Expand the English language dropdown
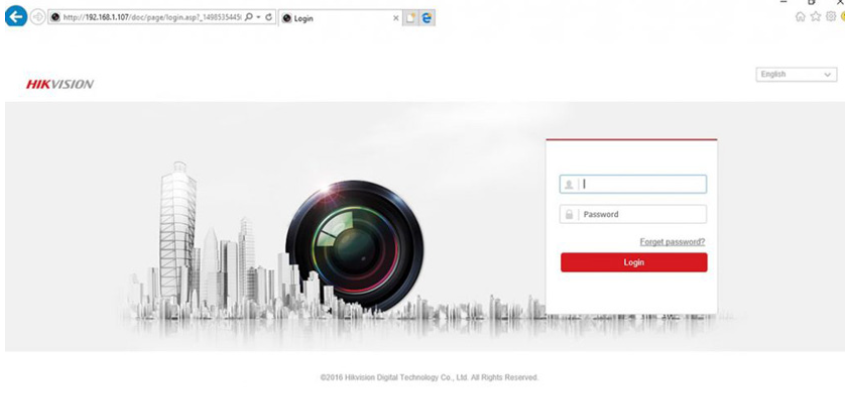This screenshot has width=853, height=418. click(x=796, y=75)
